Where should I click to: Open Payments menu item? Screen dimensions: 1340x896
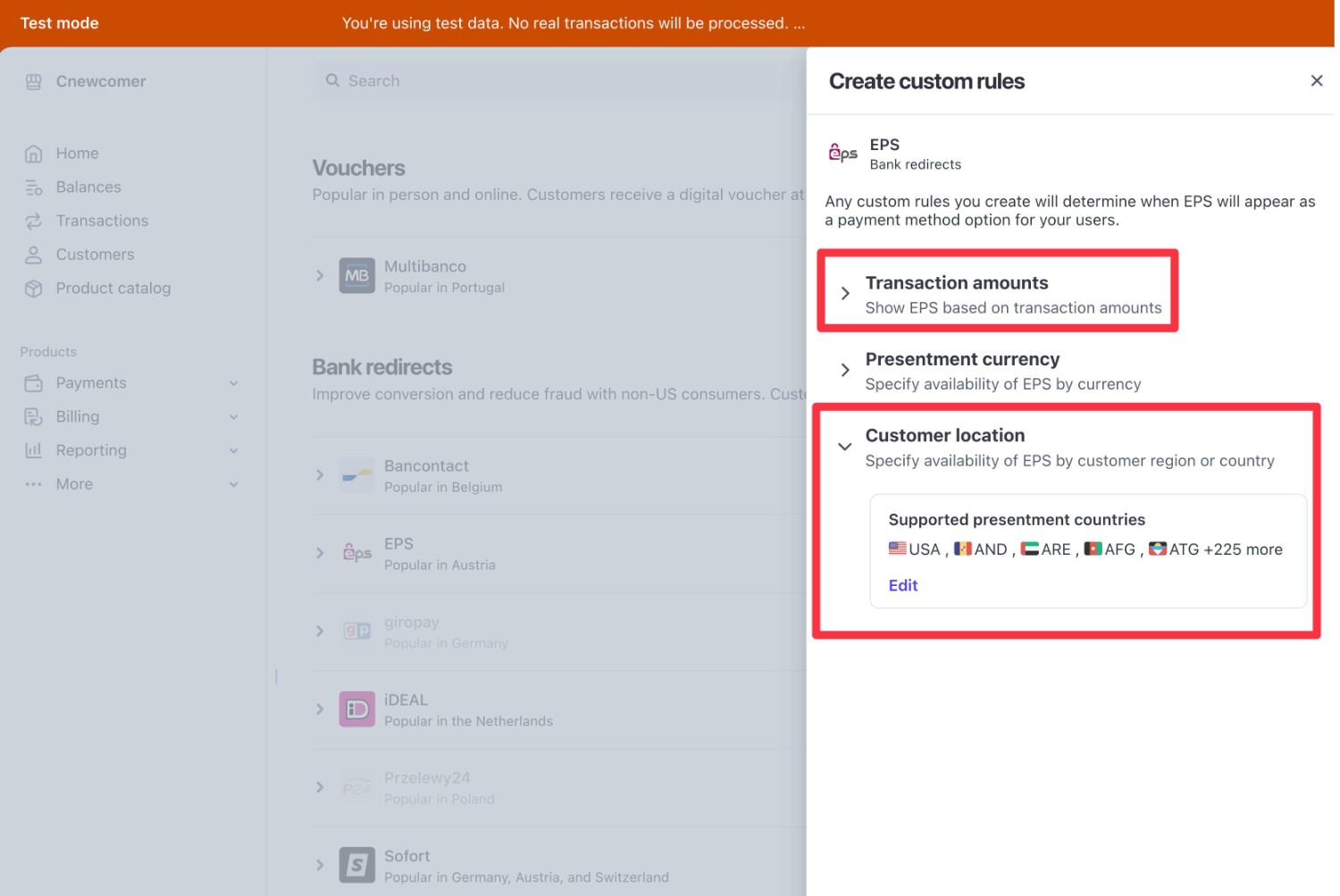91,383
